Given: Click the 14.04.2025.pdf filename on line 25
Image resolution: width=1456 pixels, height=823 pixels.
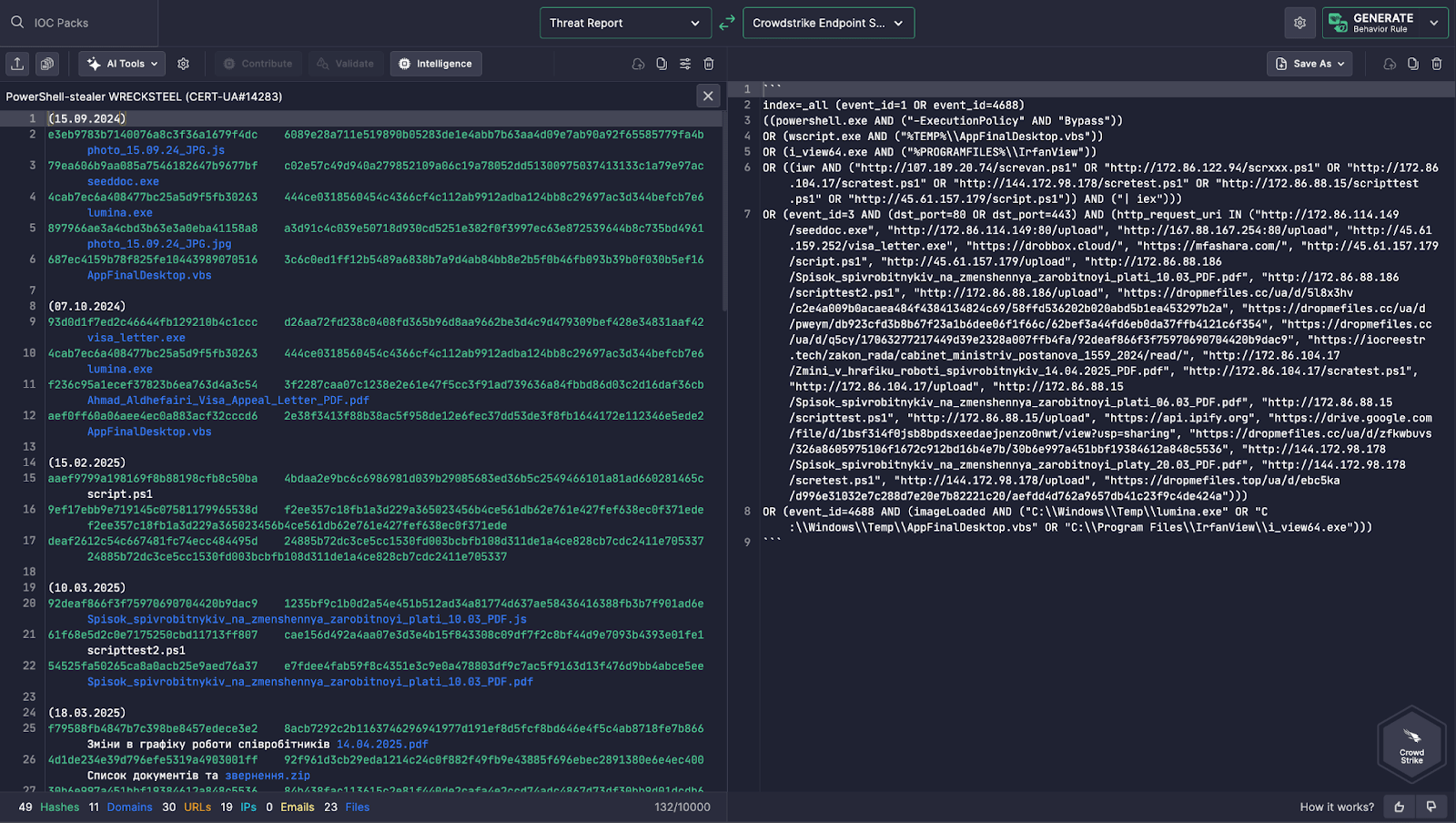Looking at the screenshot, I should pyautogui.click(x=382, y=744).
